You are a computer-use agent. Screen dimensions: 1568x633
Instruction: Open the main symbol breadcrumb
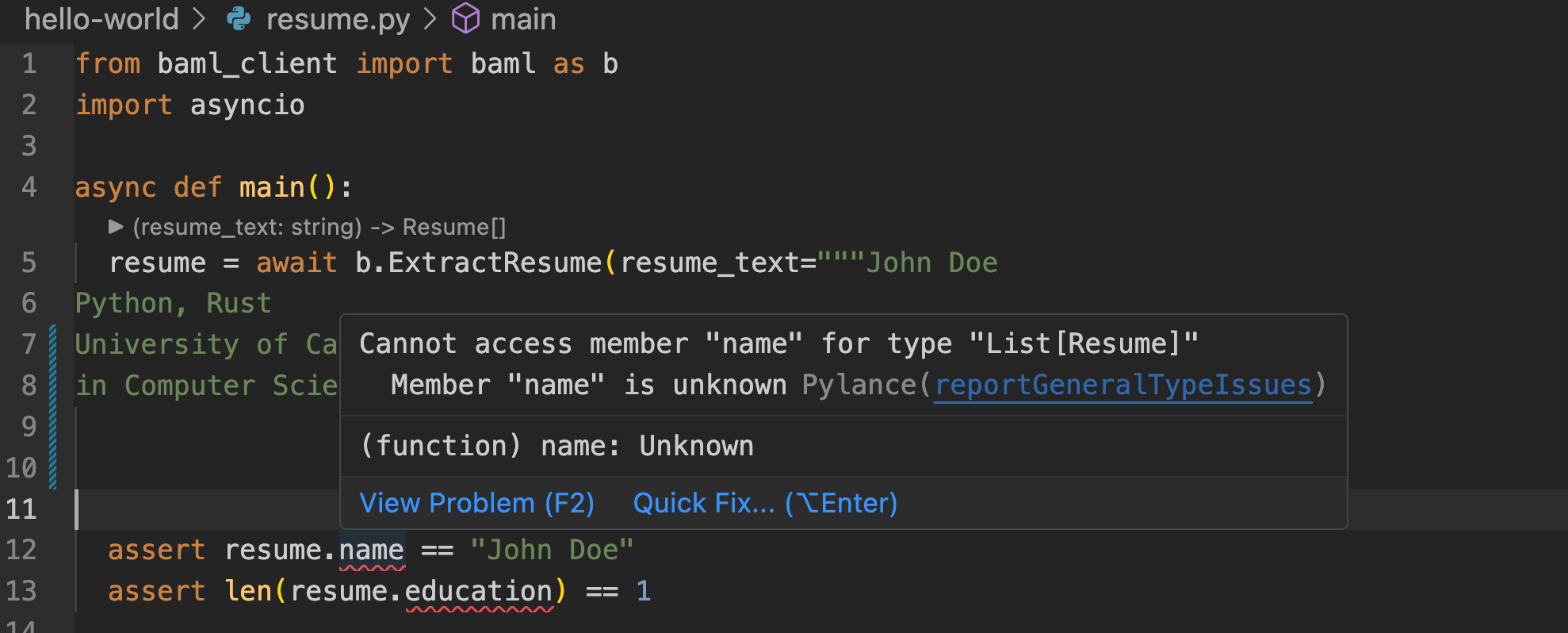[x=523, y=19]
